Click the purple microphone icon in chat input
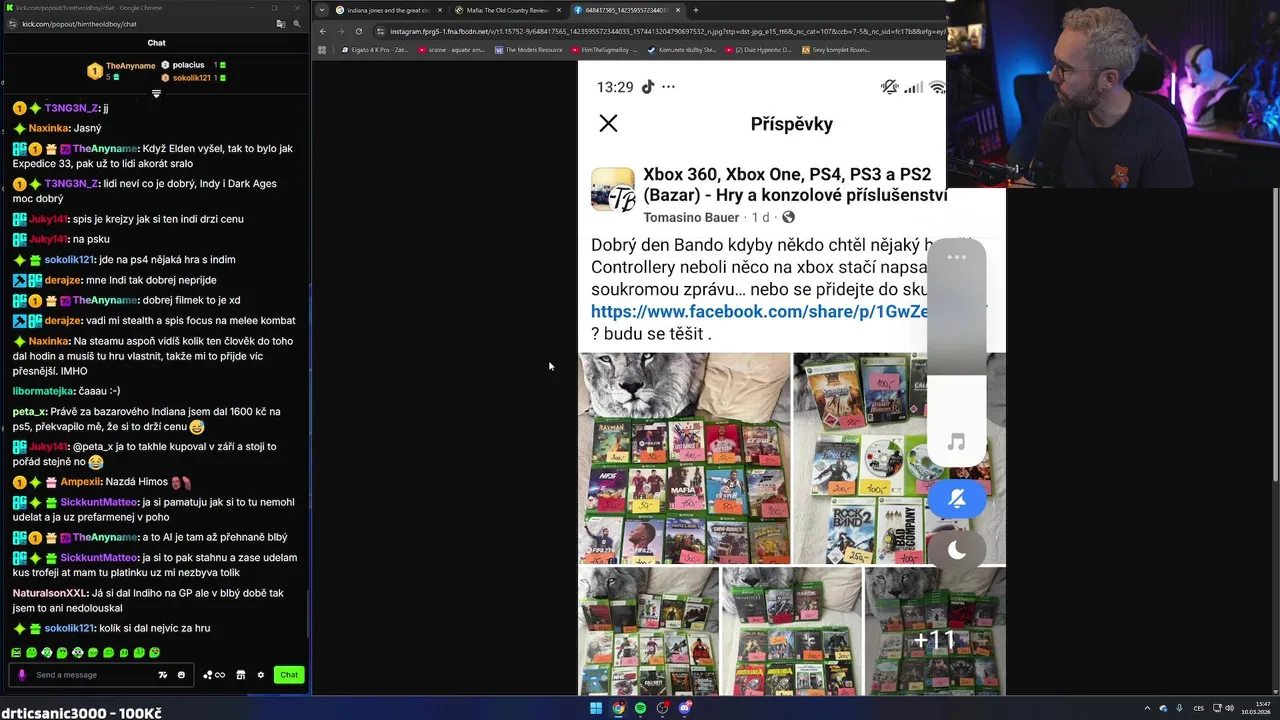This screenshot has height=720, width=1280. [22, 675]
